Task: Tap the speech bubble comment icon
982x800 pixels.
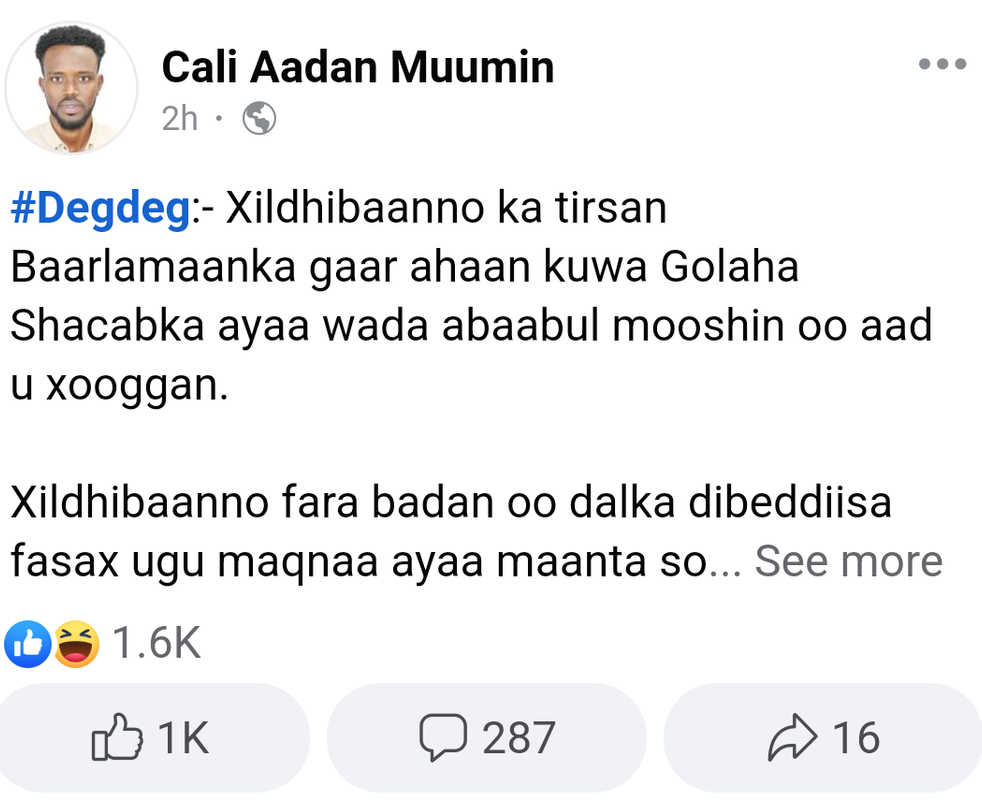Action: click(442, 738)
